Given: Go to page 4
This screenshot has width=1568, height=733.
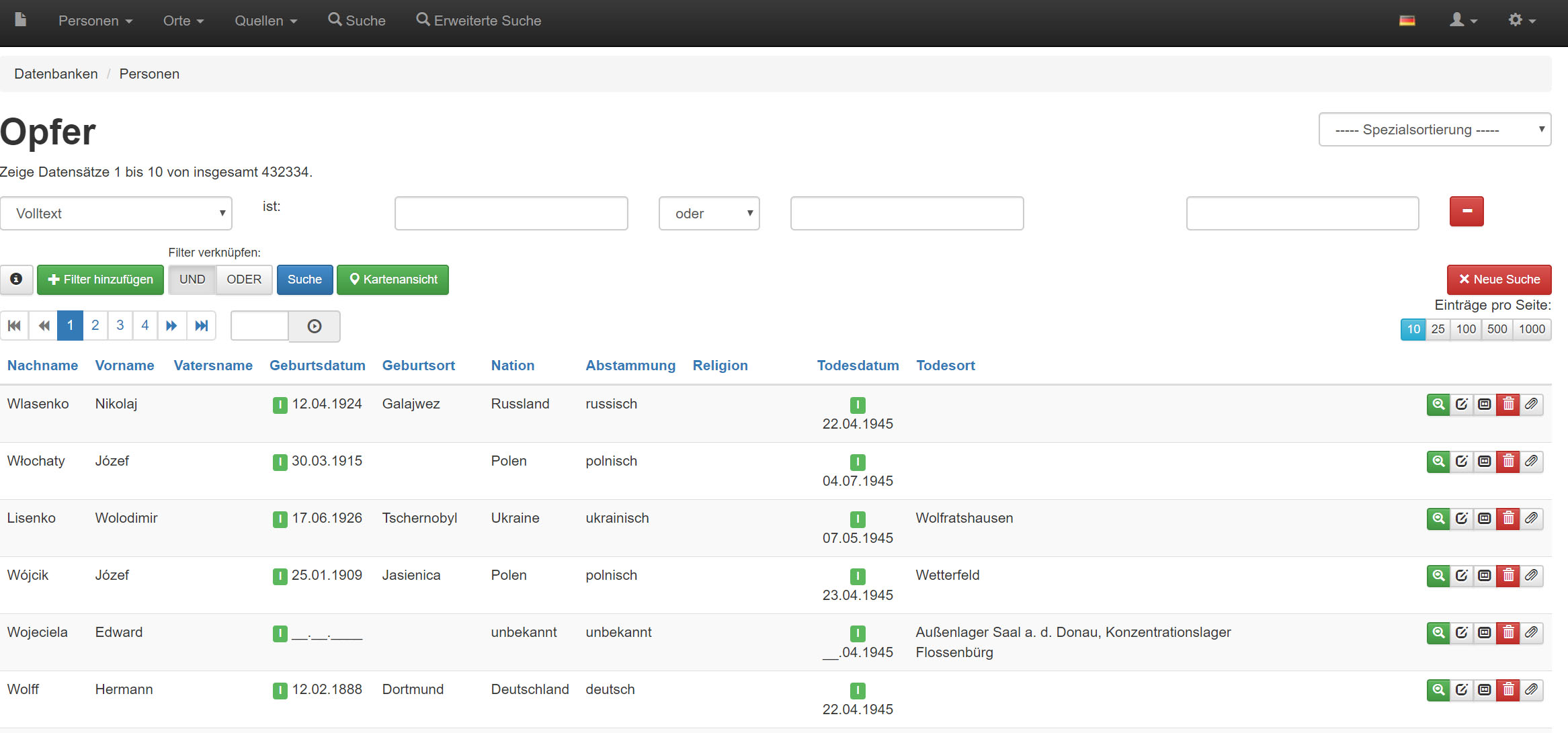Looking at the screenshot, I should [145, 325].
